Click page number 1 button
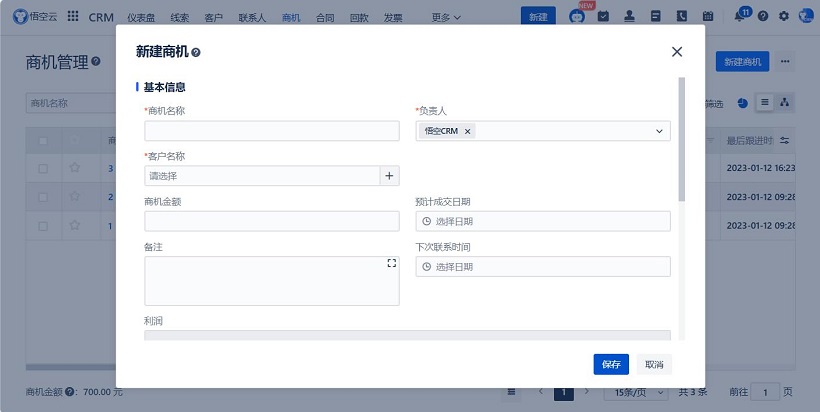This screenshot has width=820, height=412. [x=564, y=392]
